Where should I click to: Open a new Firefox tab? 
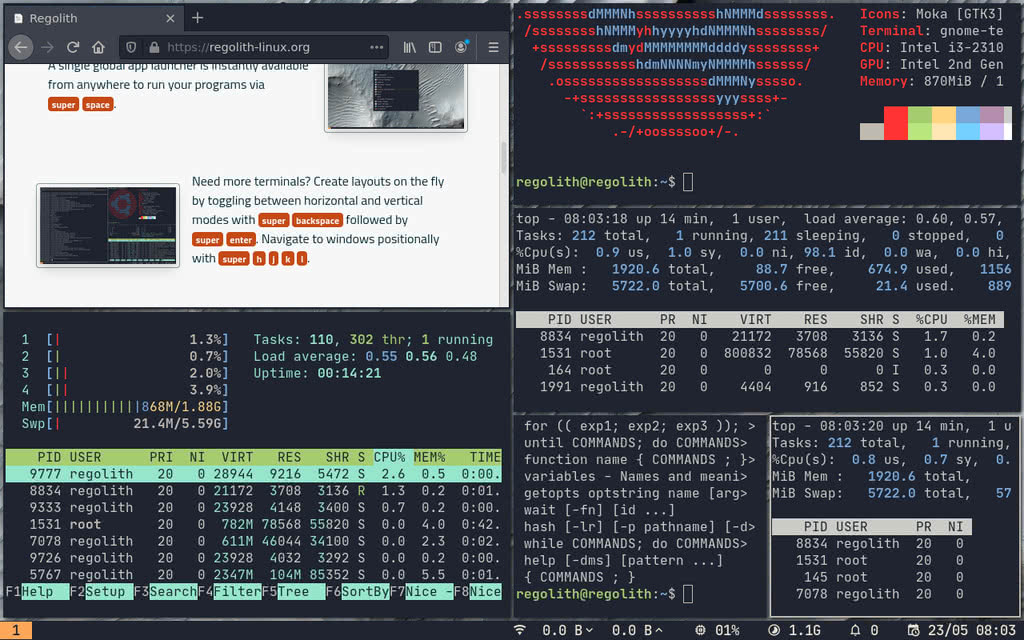pyautogui.click(x=197, y=18)
